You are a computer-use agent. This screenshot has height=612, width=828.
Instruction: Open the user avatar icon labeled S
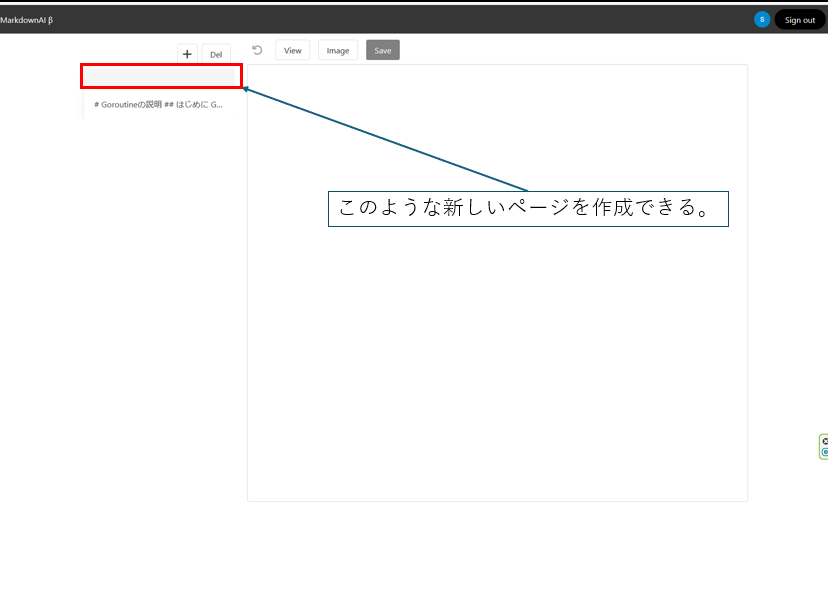[762, 20]
